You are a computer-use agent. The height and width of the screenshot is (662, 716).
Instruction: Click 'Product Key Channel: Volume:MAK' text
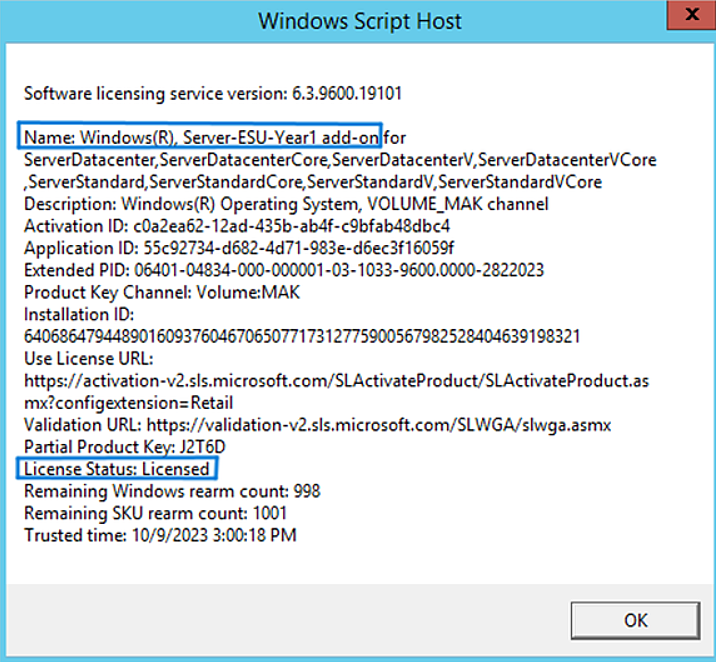(x=162, y=292)
